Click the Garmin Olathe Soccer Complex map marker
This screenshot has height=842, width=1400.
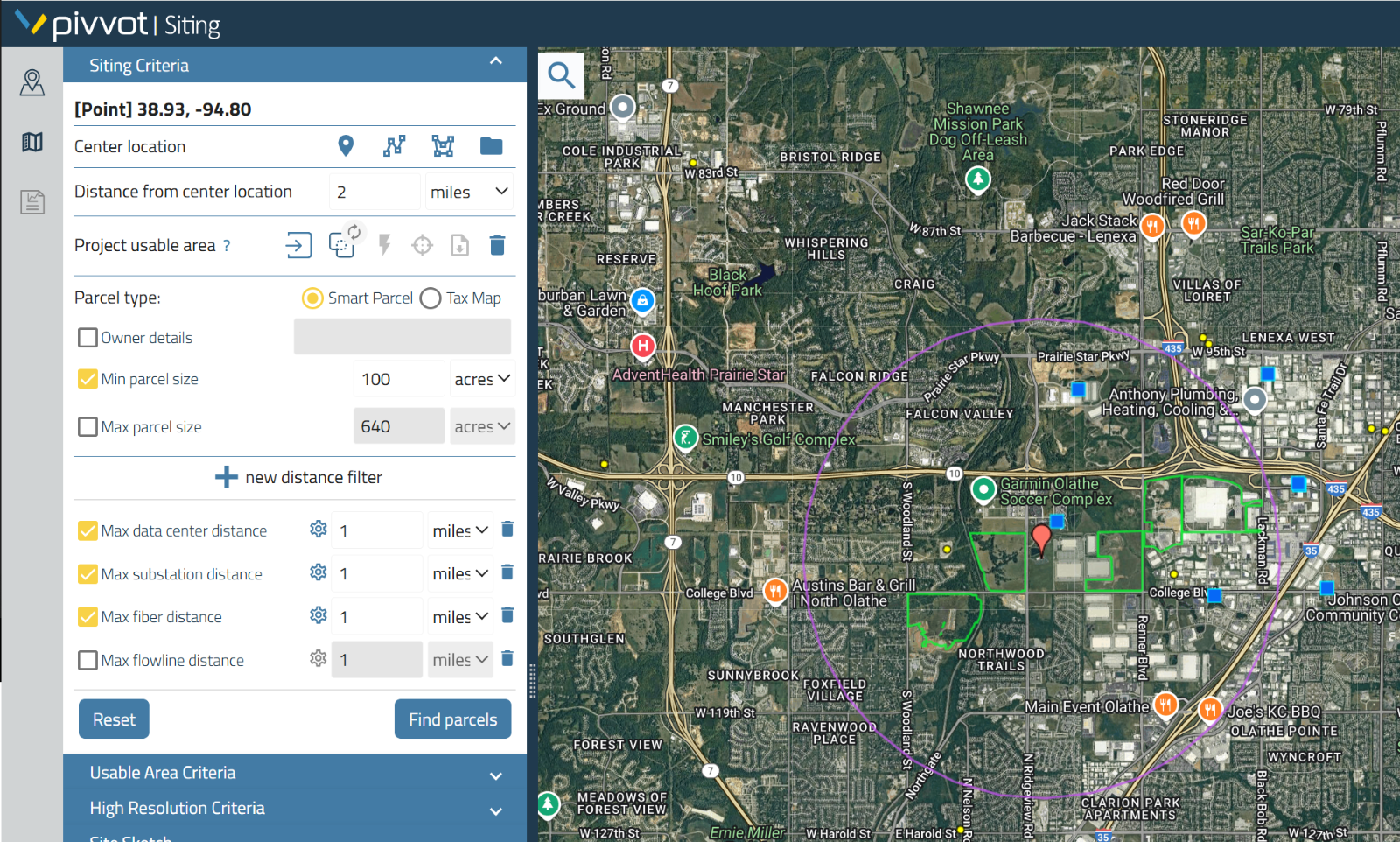pyautogui.click(x=984, y=489)
